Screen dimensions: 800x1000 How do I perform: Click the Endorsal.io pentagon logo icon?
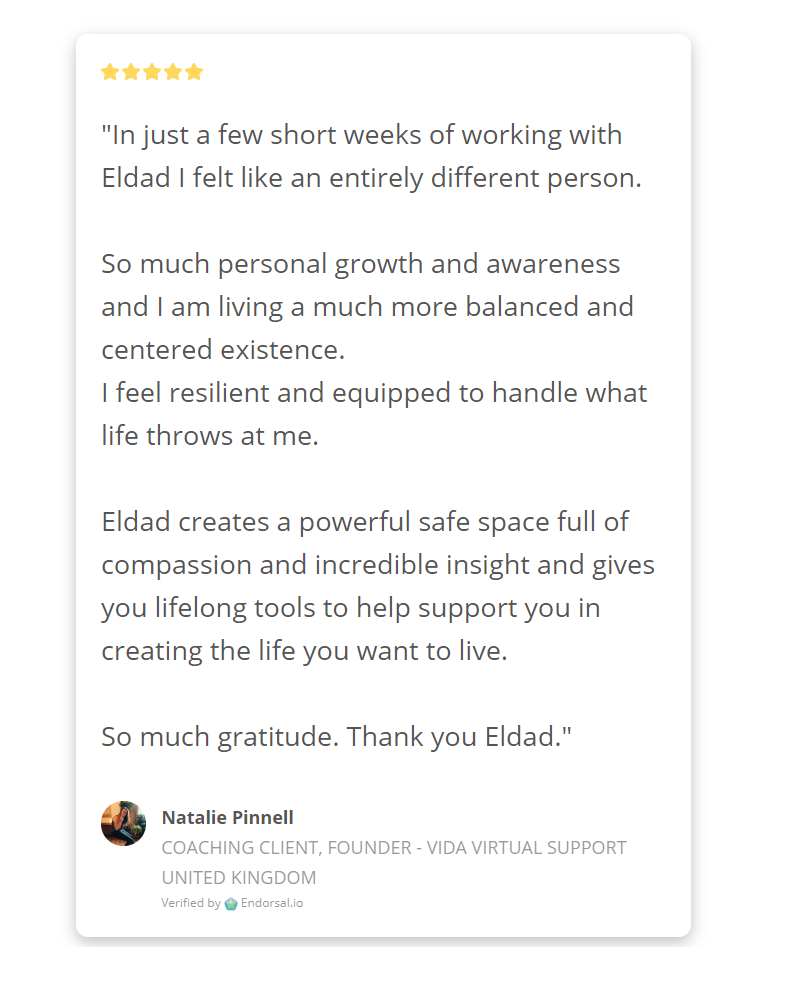(231, 903)
